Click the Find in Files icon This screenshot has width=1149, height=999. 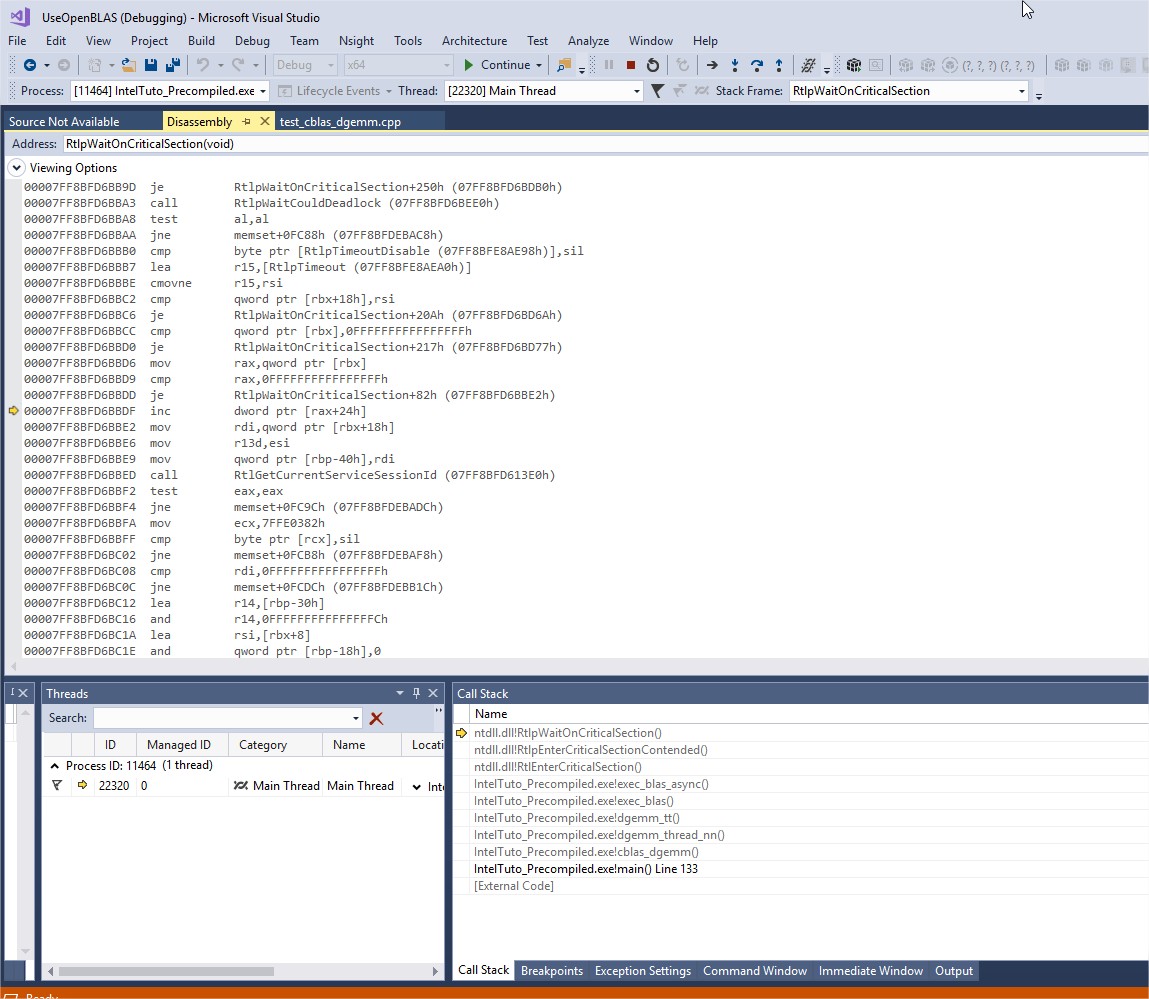click(564, 65)
